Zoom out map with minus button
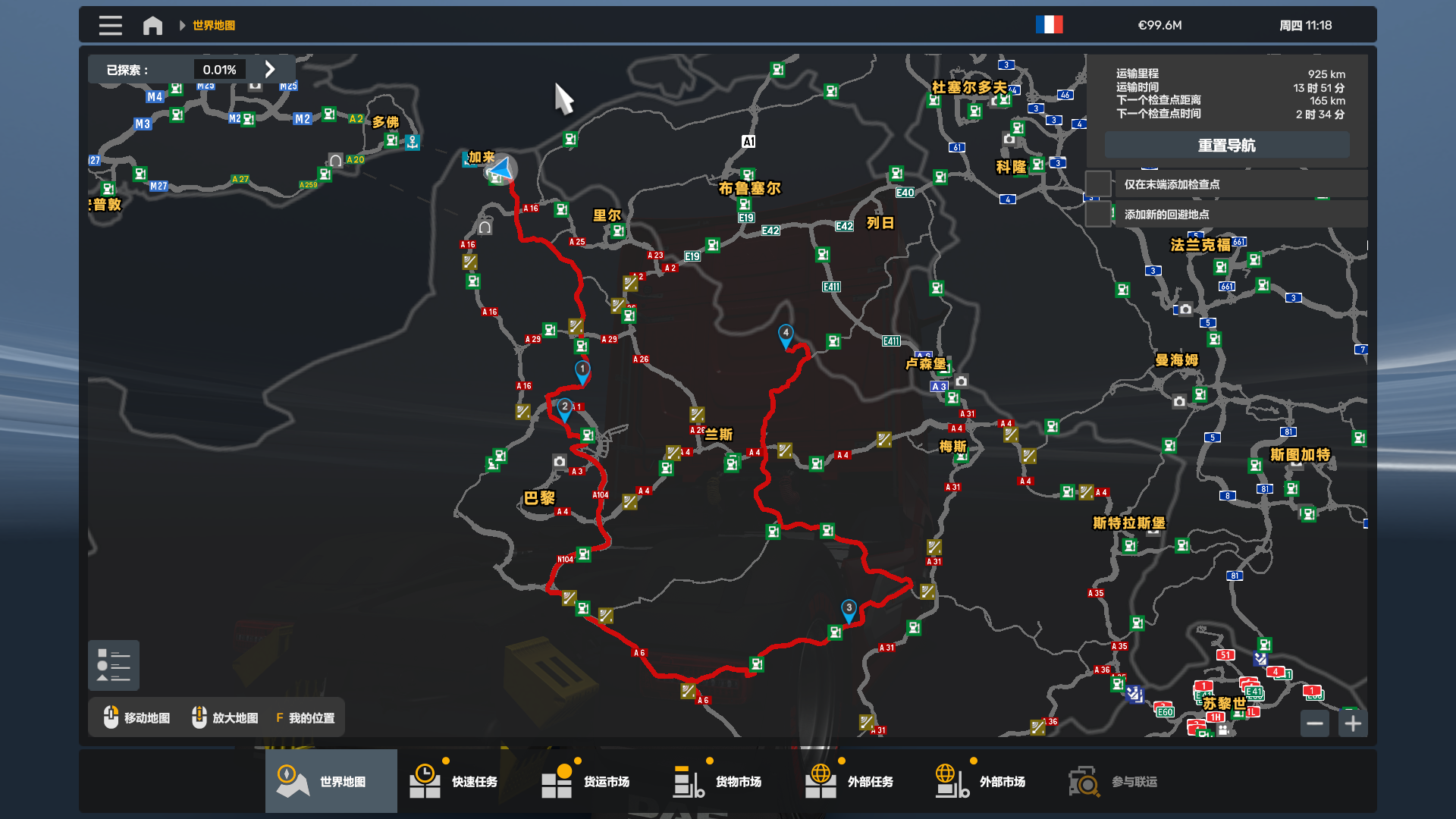This screenshot has height=819, width=1456. [x=1315, y=723]
